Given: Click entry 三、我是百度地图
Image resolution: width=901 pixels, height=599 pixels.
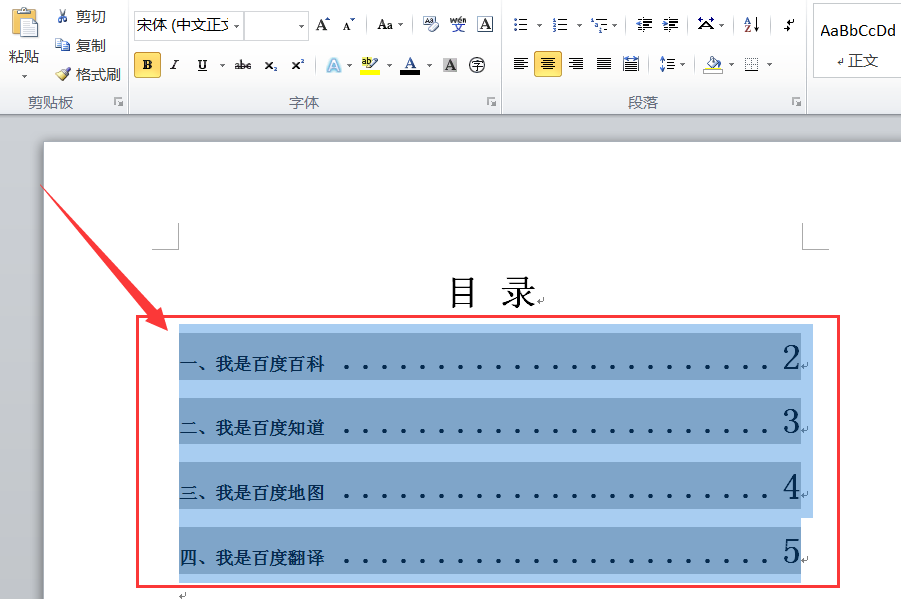Looking at the screenshot, I should click(x=252, y=493).
